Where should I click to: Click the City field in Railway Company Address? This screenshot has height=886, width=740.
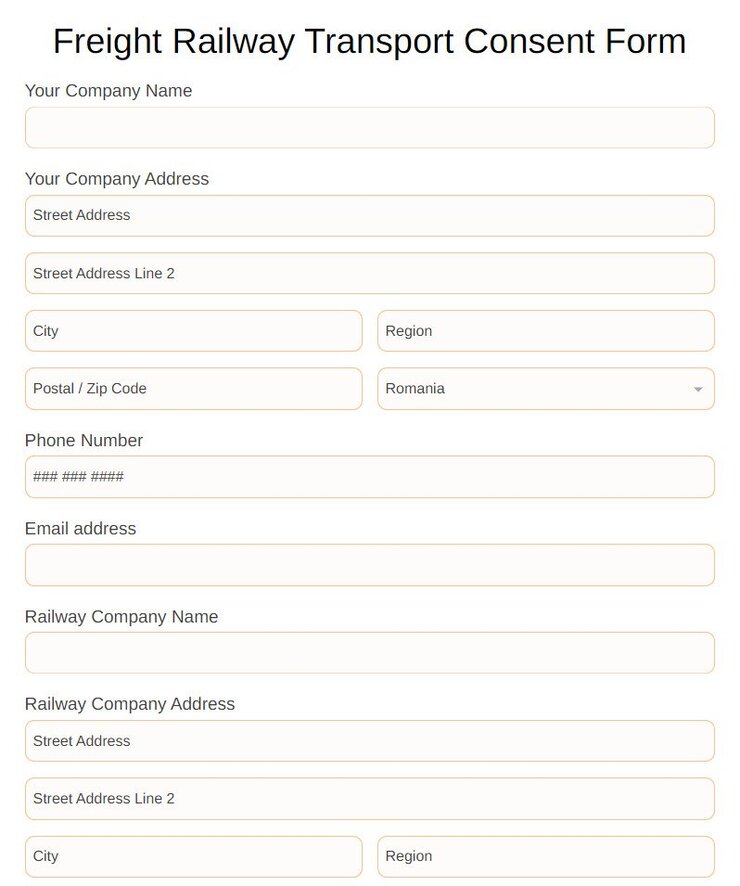(192, 856)
